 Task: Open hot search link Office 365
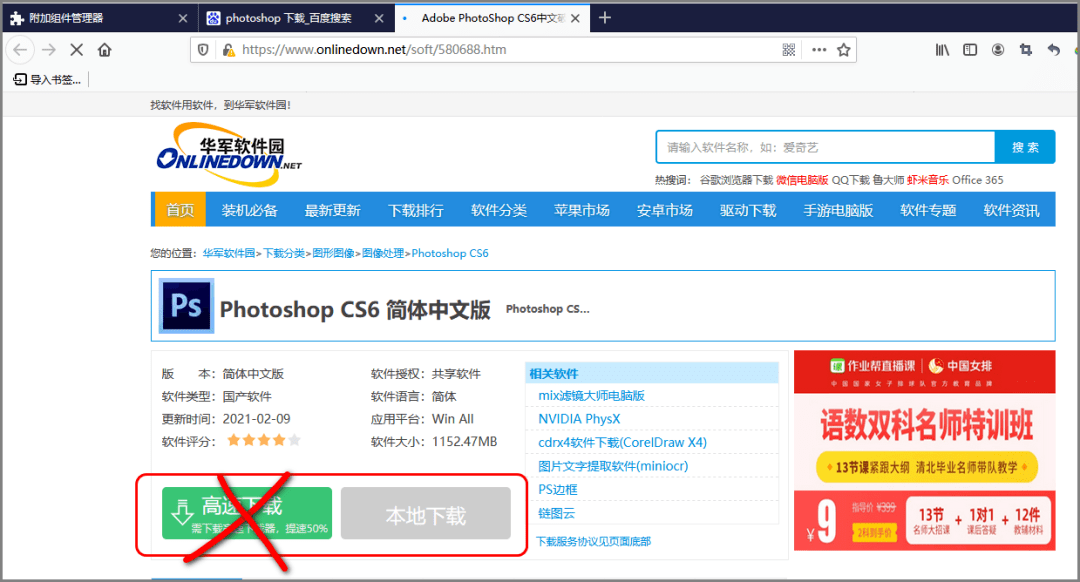pyautogui.click(x=977, y=180)
